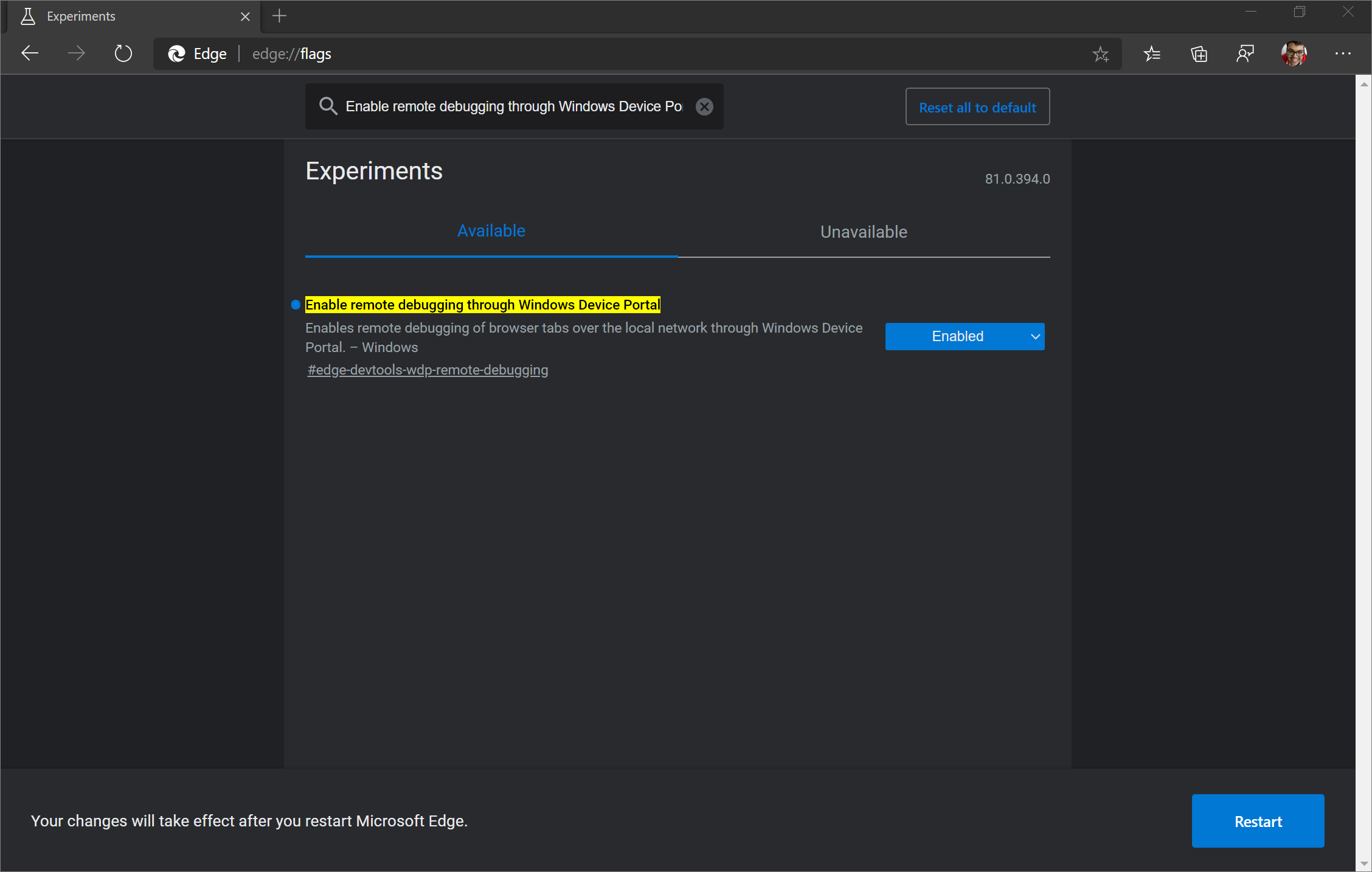This screenshot has height=872, width=1372.
Task: Click Reset all to default button
Action: pos(978,107)
